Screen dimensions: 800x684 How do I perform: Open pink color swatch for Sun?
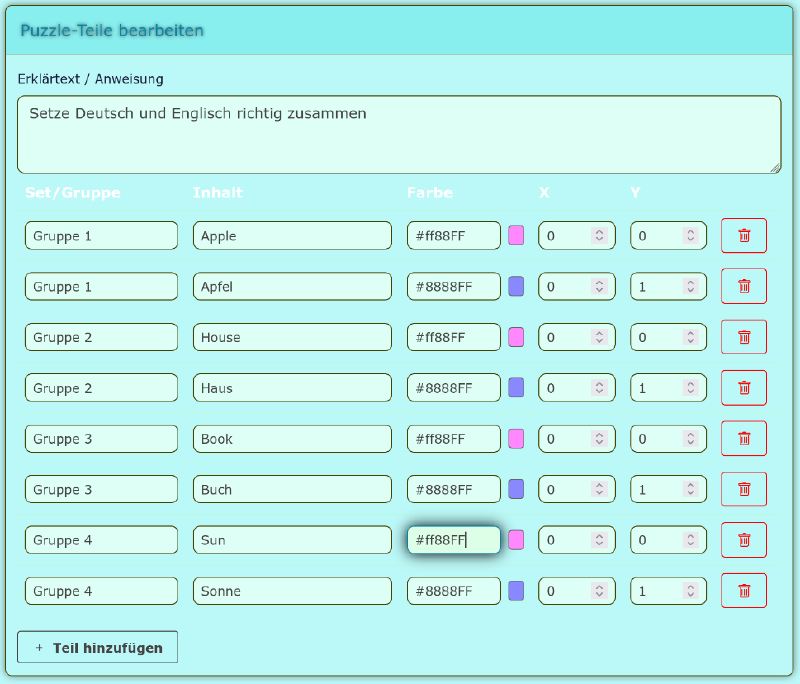click(x=516, y=540)
